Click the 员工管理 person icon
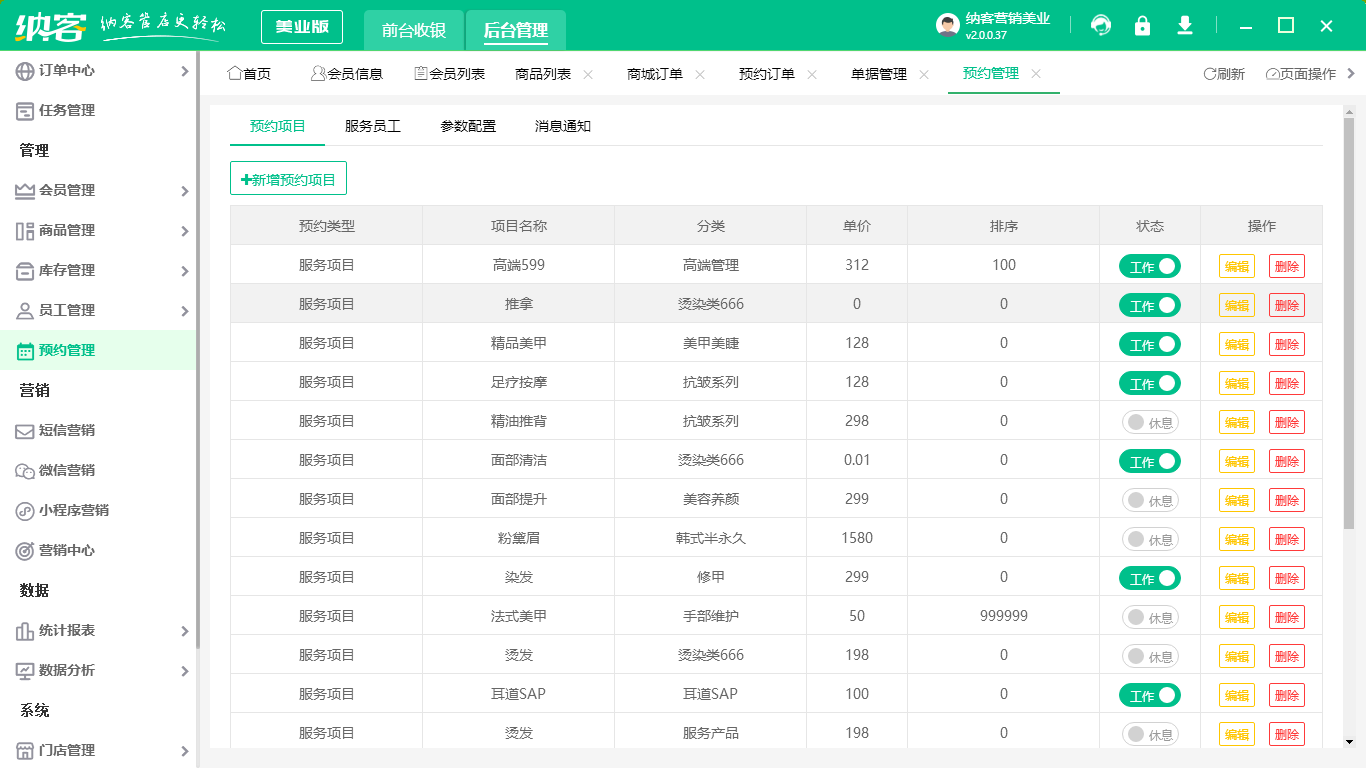1366x768 pixels. (25, 311)
